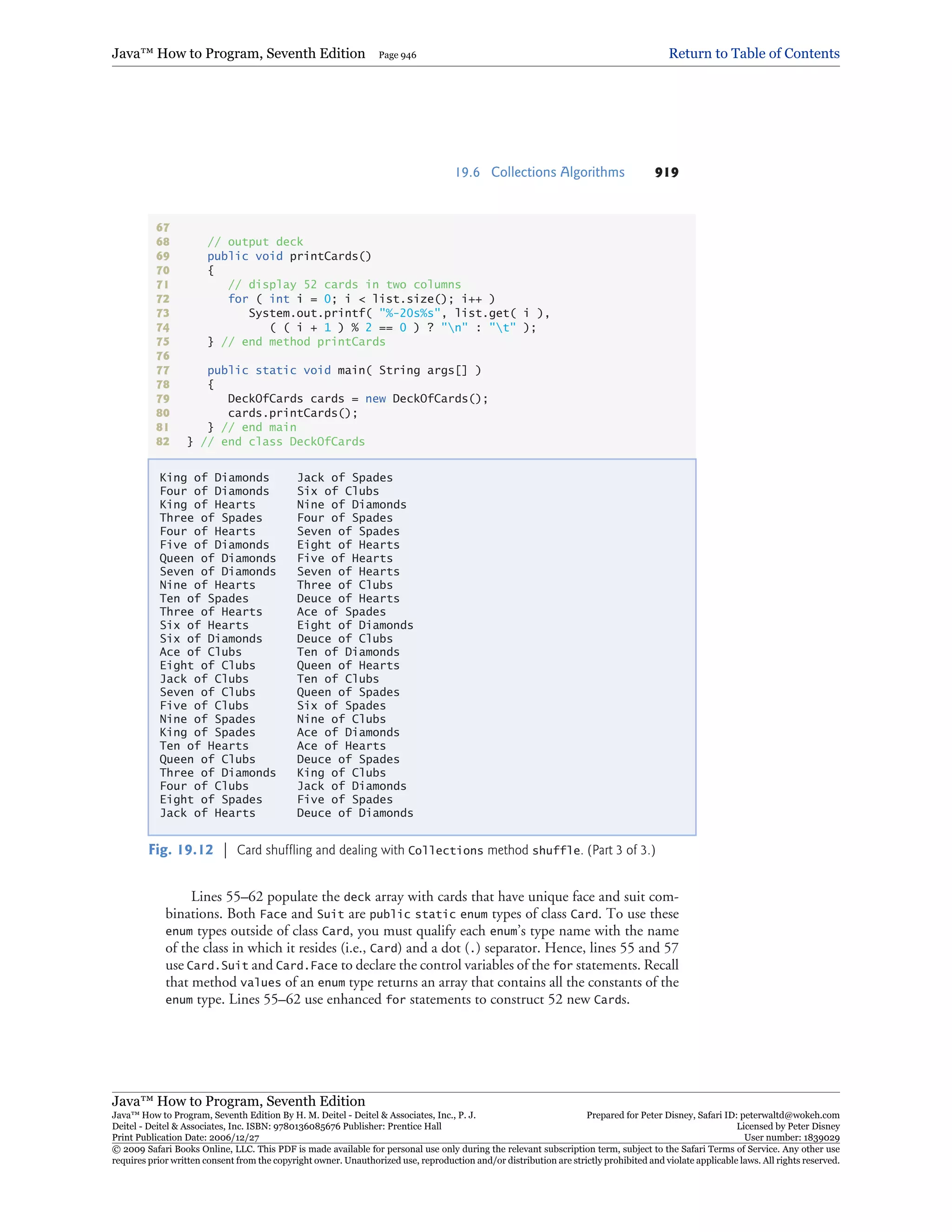Click the Fig. 19.12 caption label
Screen dimensions: 952x1232
180,850
